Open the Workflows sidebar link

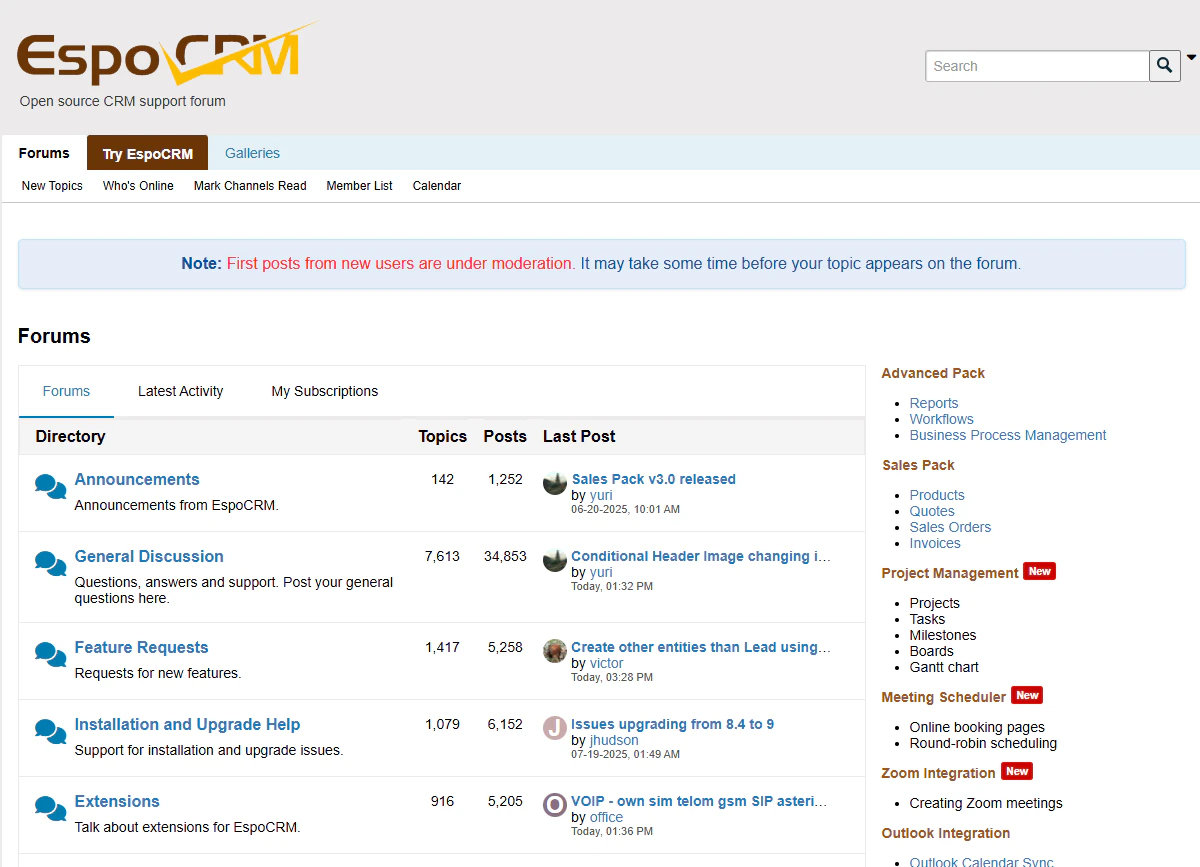pos(941,419)
